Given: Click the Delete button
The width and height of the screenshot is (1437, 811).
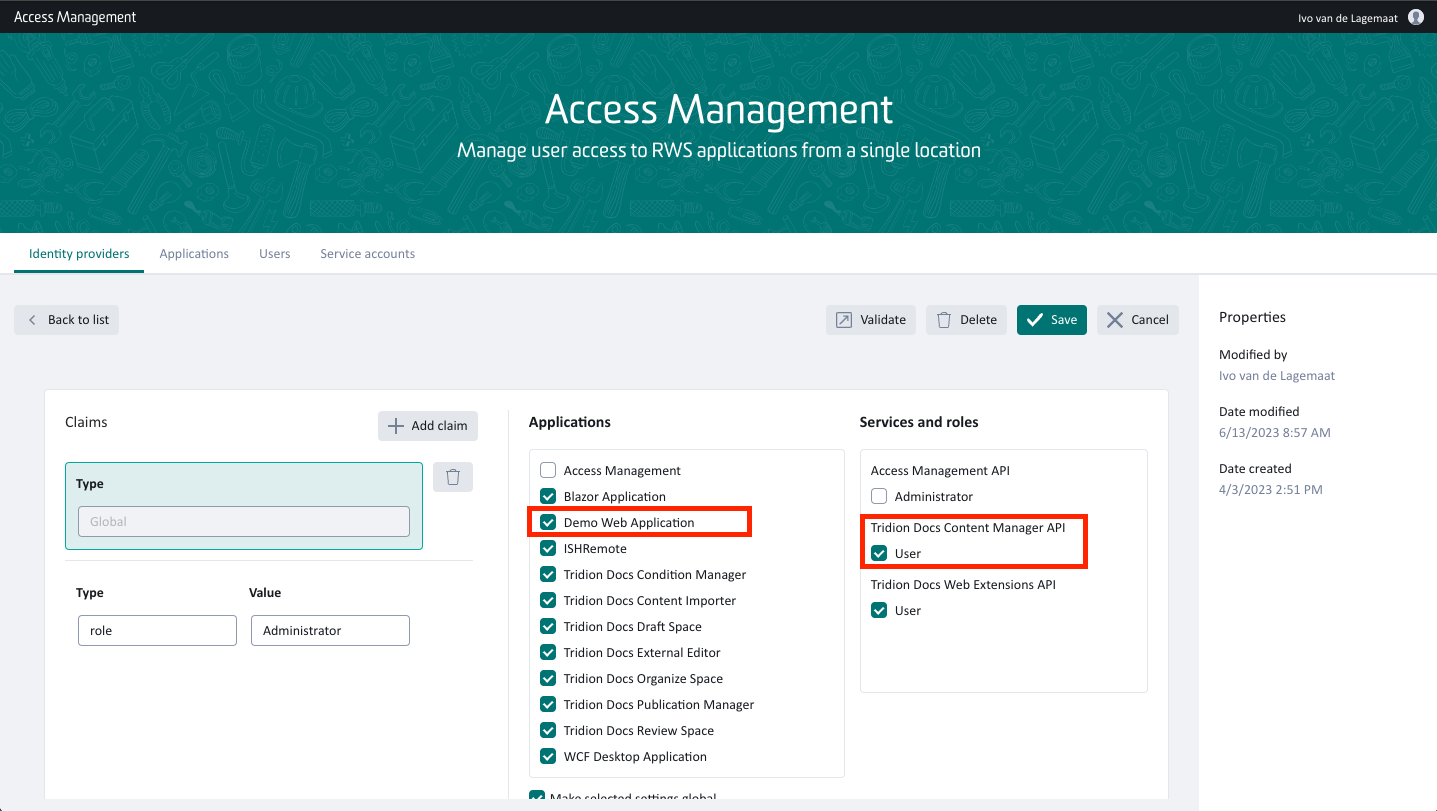Looking at the screenshot, I should pyautogui.click(x=966, y=320).
